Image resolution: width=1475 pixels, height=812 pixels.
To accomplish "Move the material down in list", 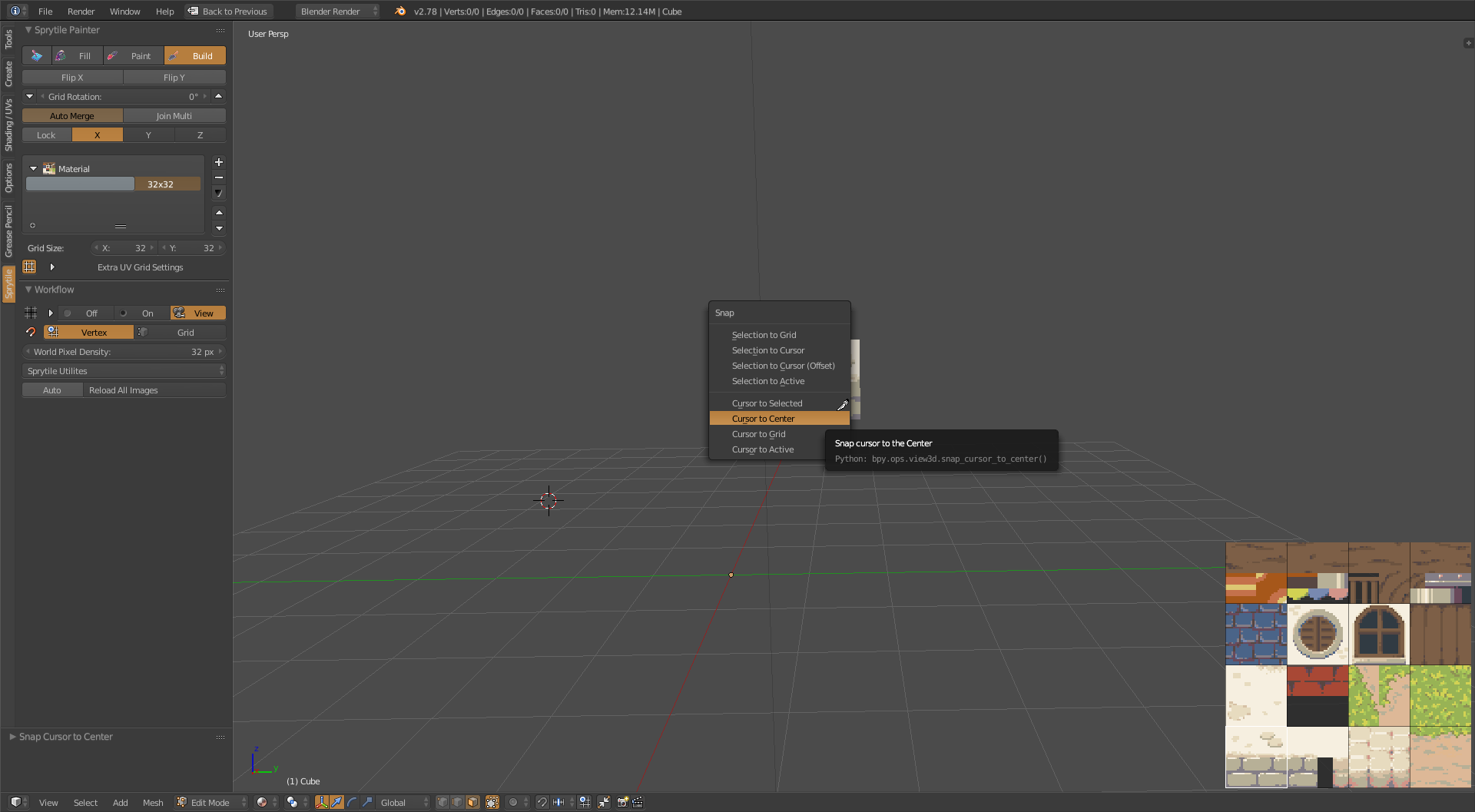I will point(219,228).
